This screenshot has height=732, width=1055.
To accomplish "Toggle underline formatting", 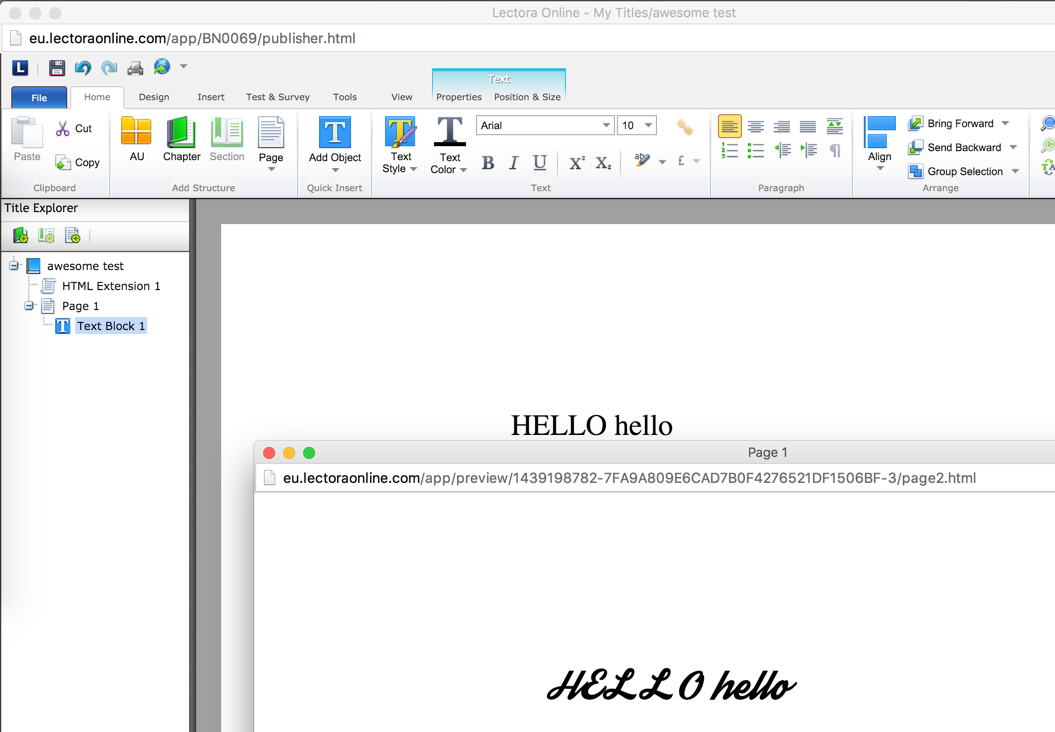I will pos(540,163).
